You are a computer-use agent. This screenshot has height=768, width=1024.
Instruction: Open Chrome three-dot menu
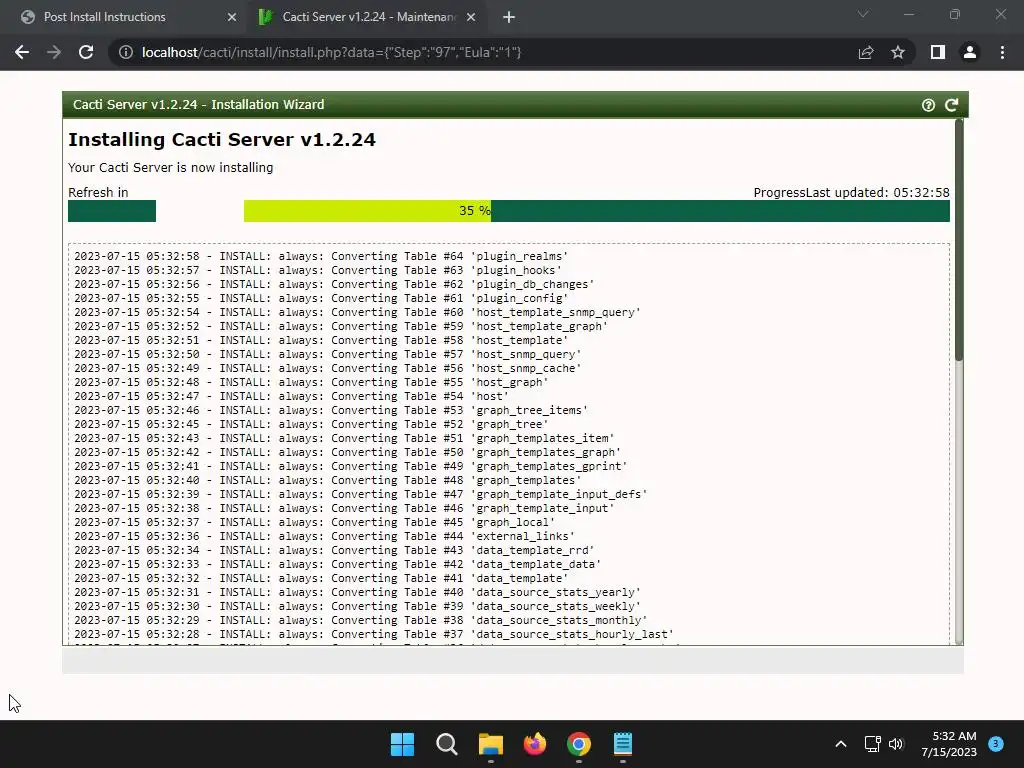tap(1002, 52)
